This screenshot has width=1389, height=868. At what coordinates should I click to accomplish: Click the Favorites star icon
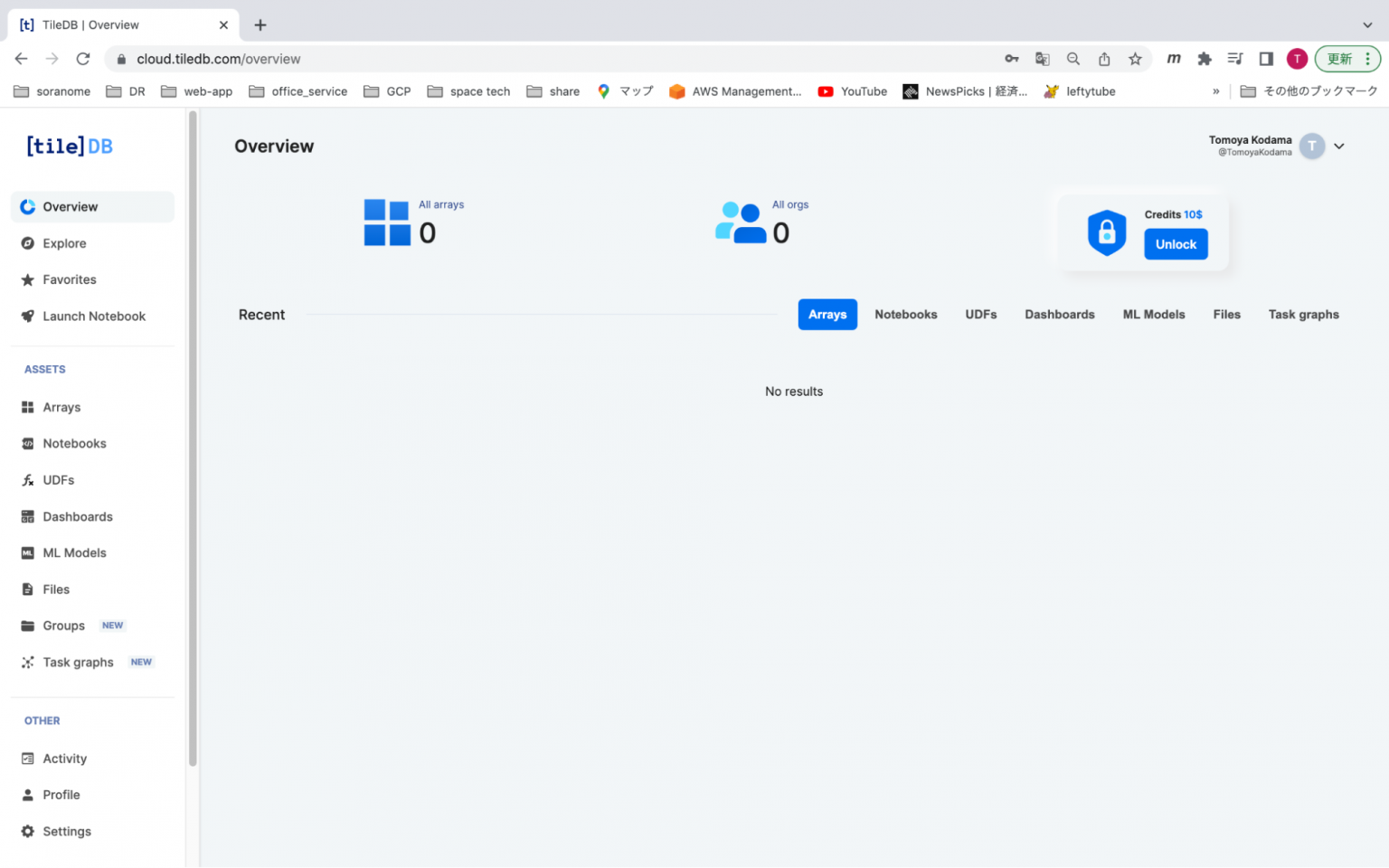[x=28, y=279]
